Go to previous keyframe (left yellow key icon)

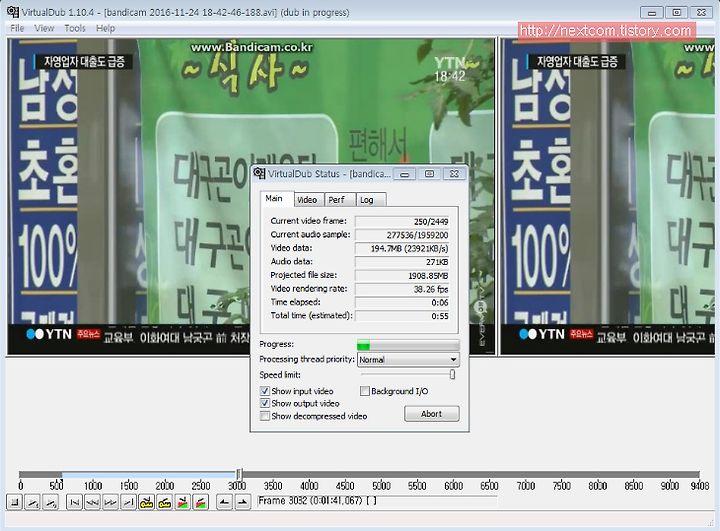[146, 503]
